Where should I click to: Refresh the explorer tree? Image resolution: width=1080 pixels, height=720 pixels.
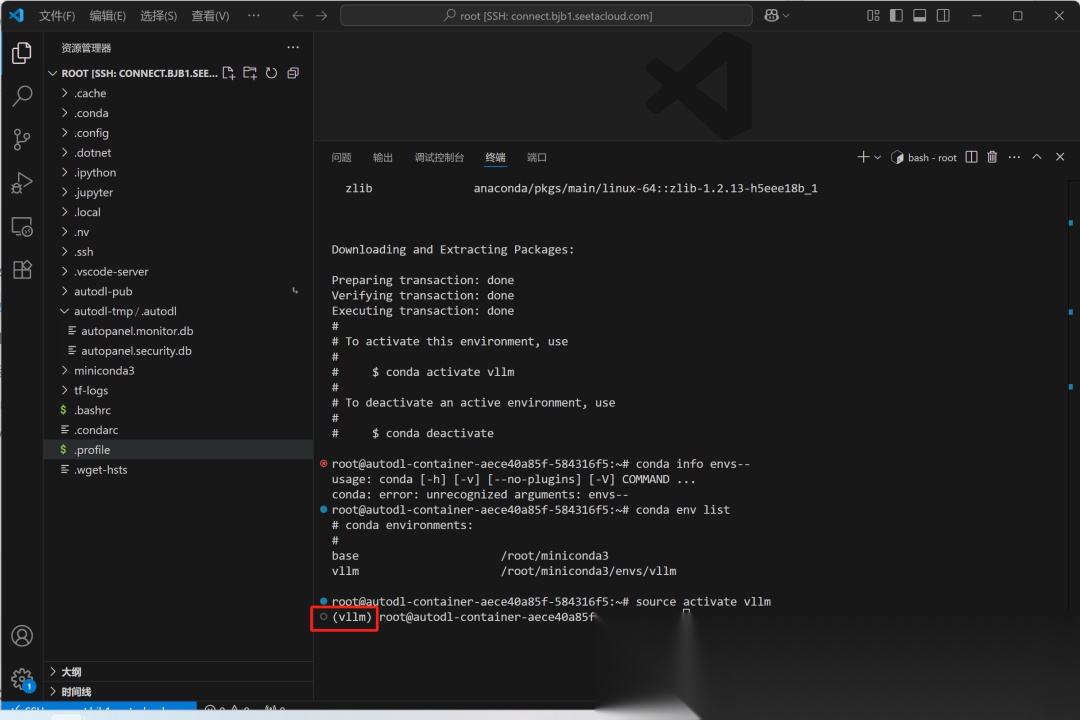[x=271, y=73]
